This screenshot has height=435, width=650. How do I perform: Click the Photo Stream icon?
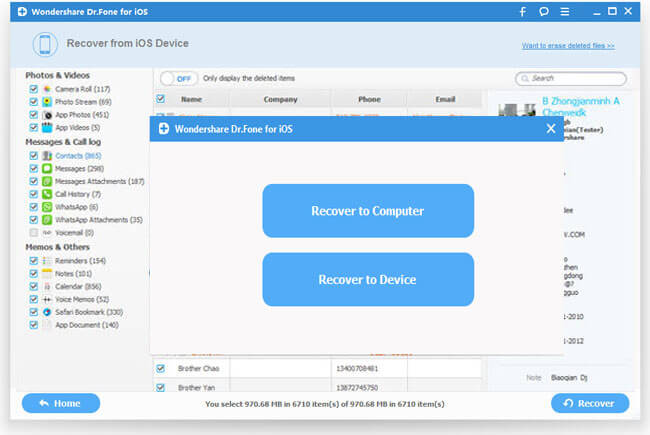(x=47, y=102)
